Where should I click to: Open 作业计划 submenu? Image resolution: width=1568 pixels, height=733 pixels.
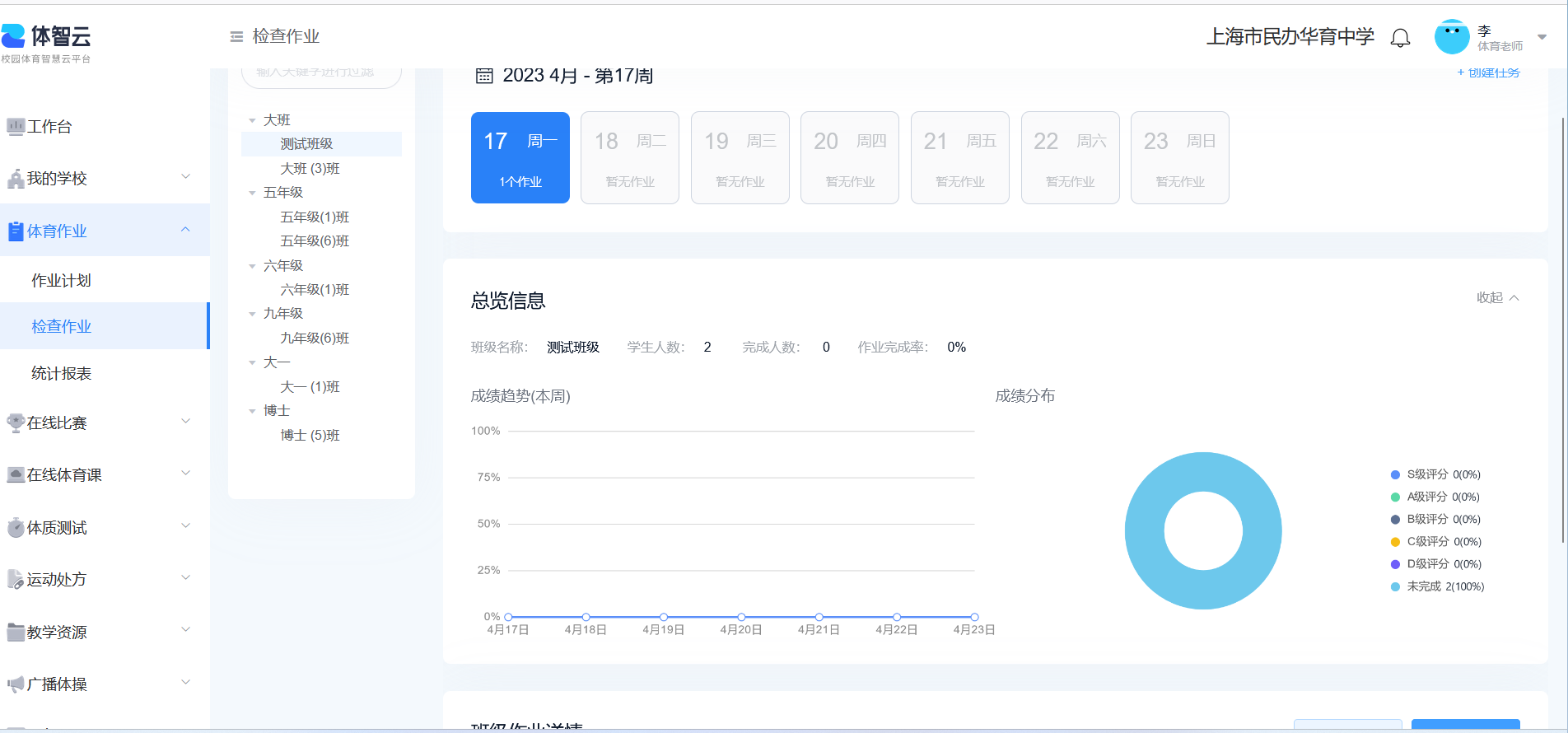[61, 280]
